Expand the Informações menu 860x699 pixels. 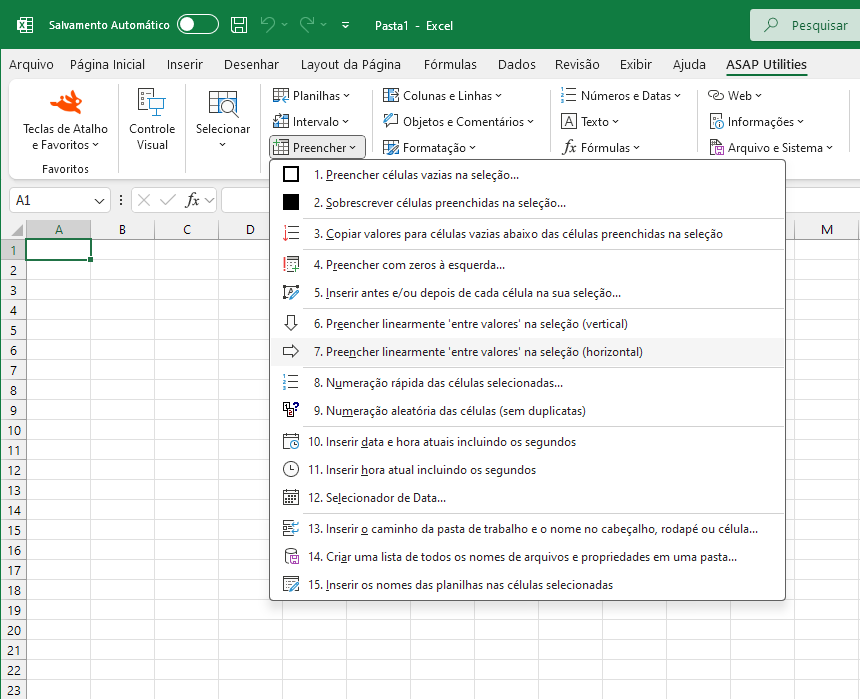[x=756, y=121]
